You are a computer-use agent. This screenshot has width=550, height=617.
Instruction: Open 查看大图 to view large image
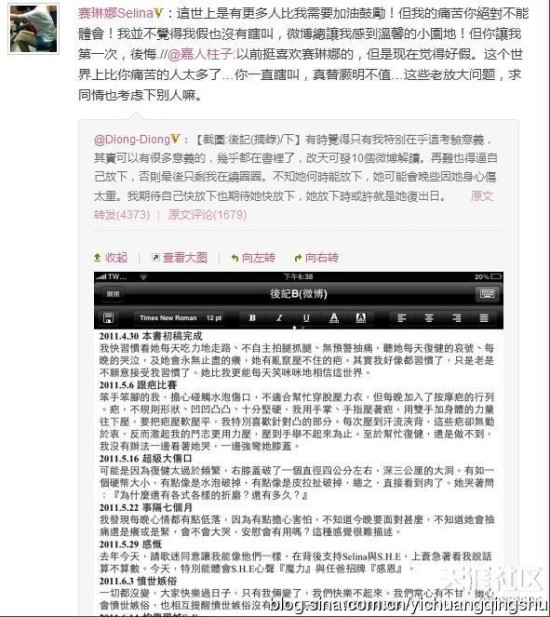[x=179, y=258]
